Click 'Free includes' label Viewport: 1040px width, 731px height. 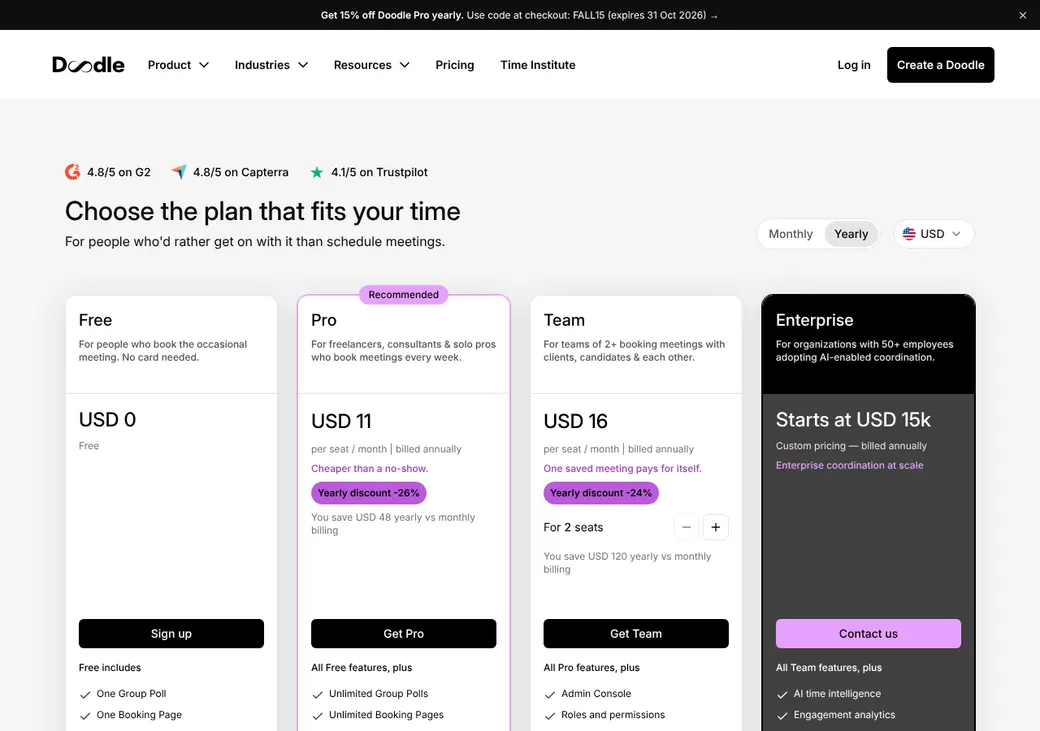pos(109,667)
